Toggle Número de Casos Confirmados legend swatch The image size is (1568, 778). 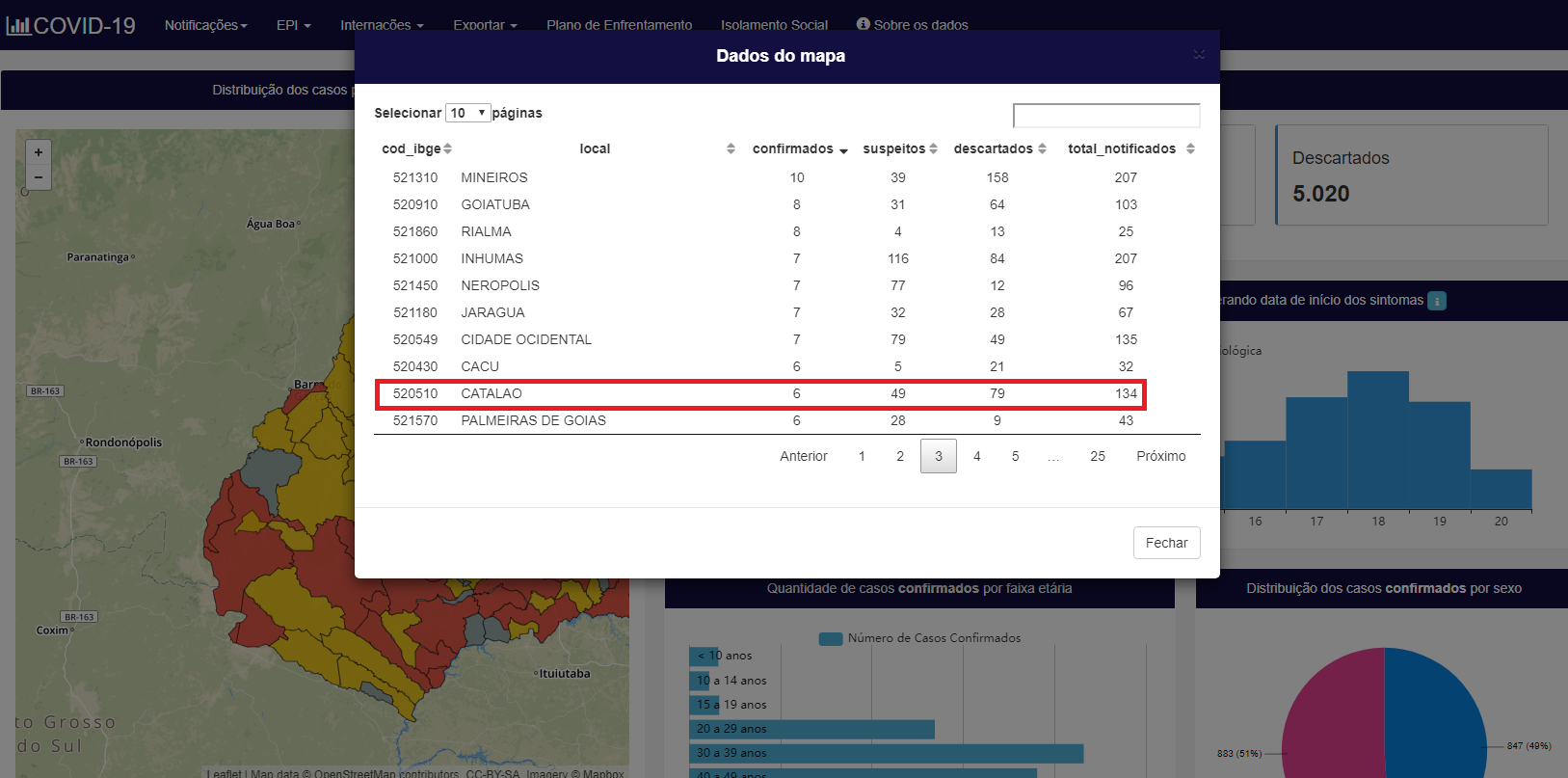coord(830,638)
